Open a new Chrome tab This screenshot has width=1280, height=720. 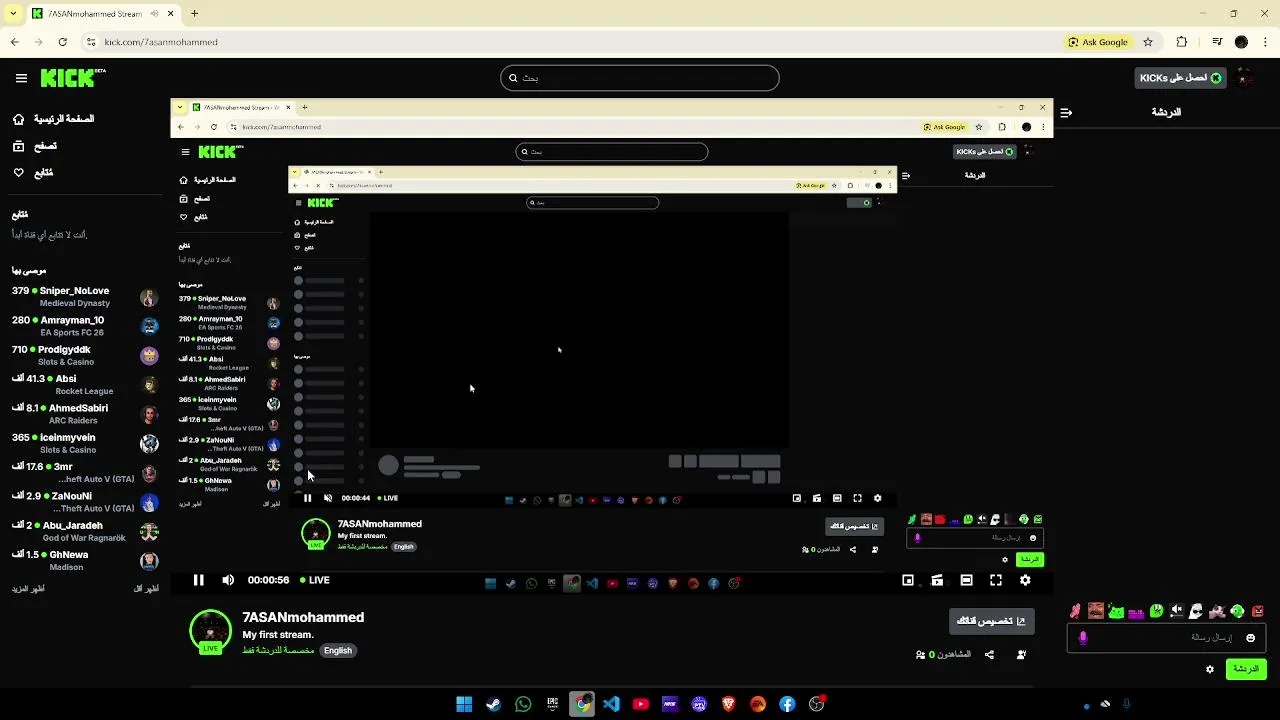click(x=194, y=14)
